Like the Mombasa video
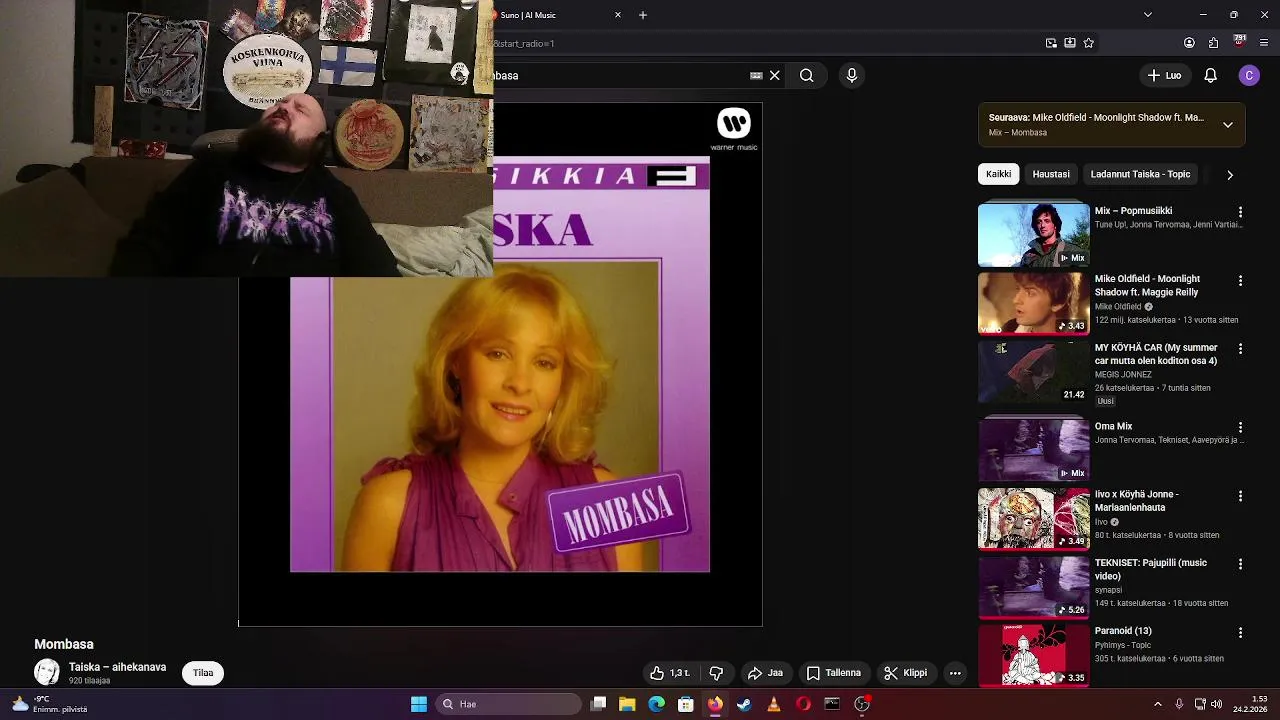Viewport: 1280px width, 720px height. tap(670, 673)
